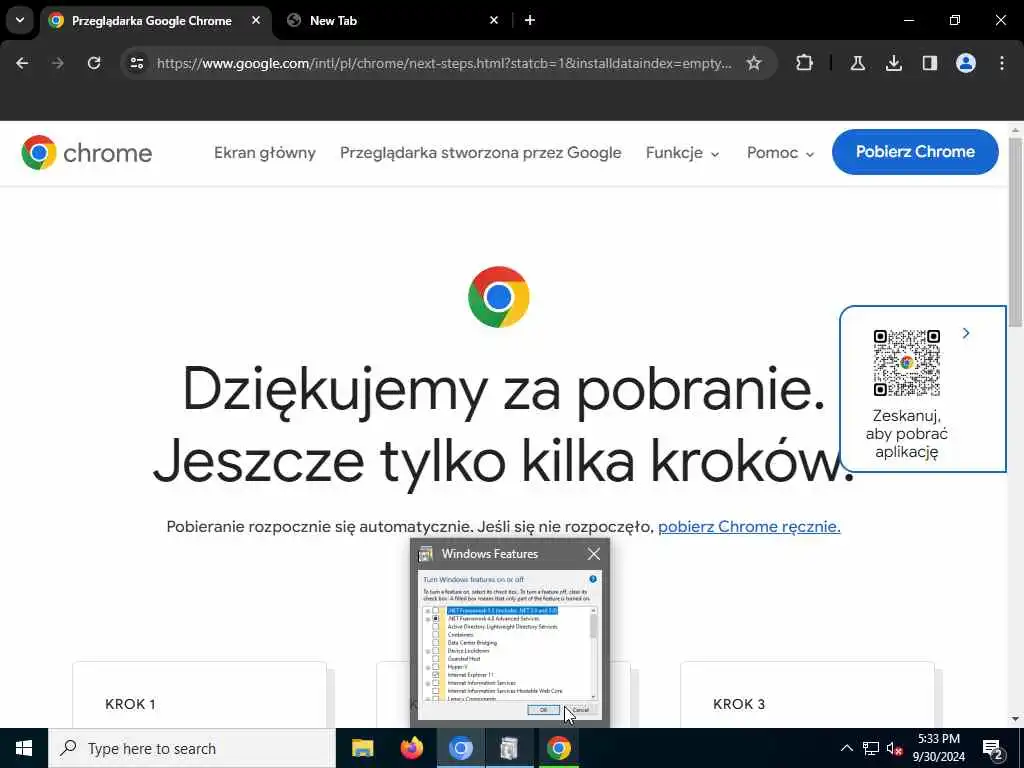
Task: Close the Windows Features preview thumbnail
Action: click(x=594, y=554)
